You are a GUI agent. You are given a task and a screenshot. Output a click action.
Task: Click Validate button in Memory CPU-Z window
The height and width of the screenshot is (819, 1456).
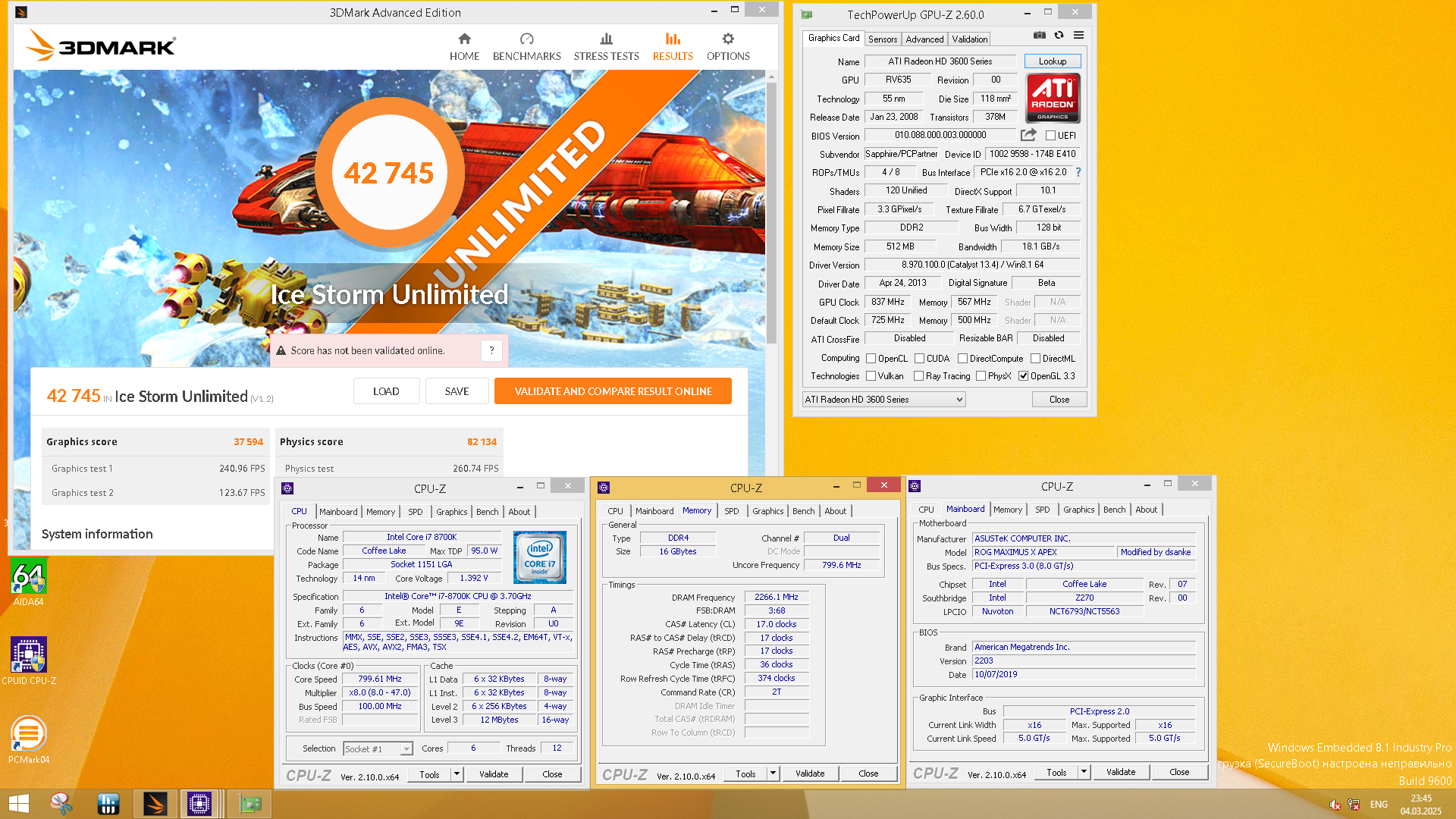pos(810,773)
